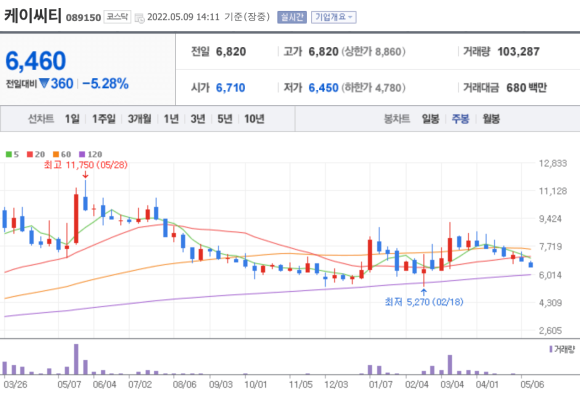Viewport: 580px width, 397px height.
Task: Click the 코스닥 market badge
Action: [x=117, y=17]
